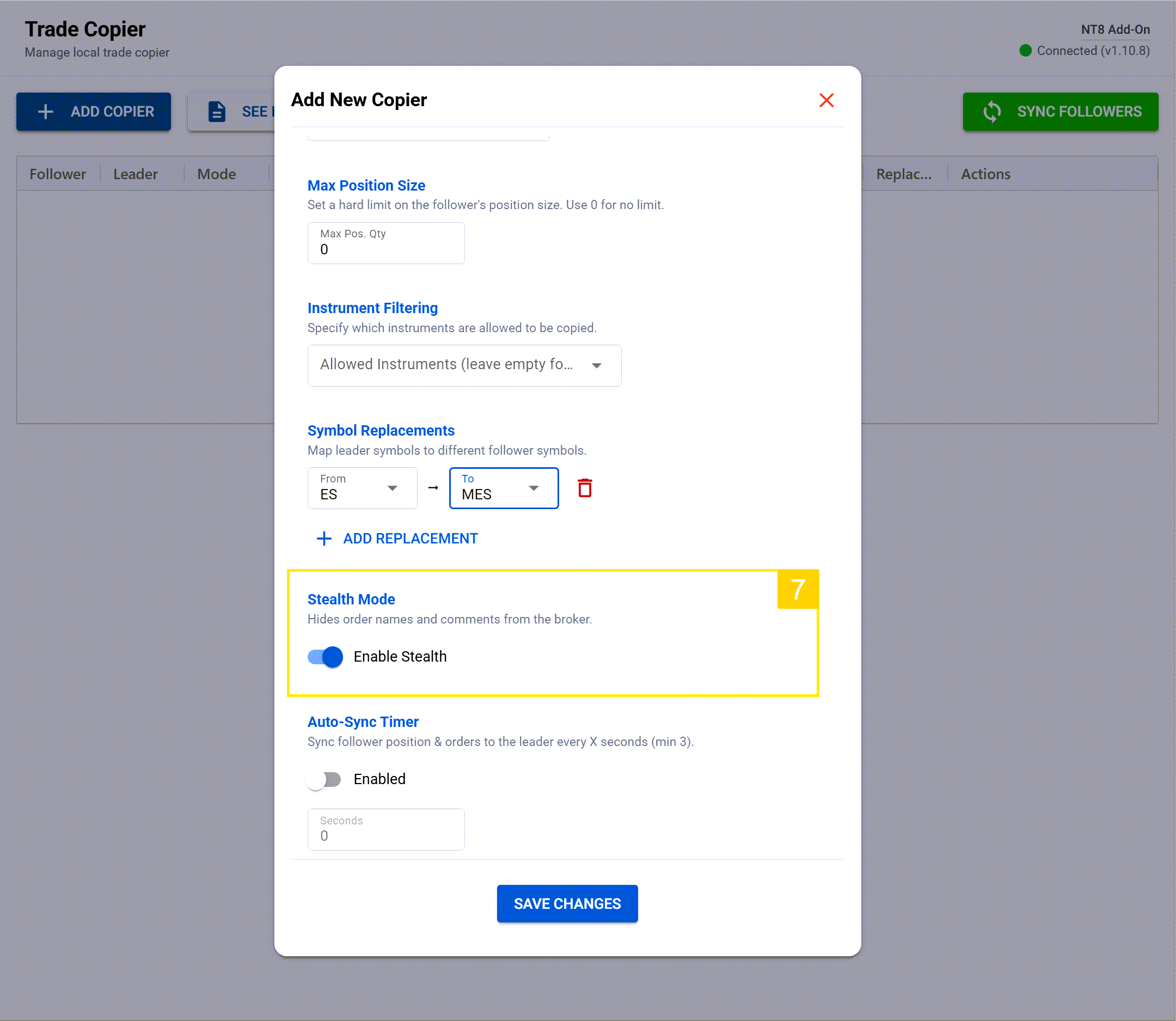Click the Connected (v1.10.8) status text
1176x1021 pixels.
click(x=1093, y=51)
